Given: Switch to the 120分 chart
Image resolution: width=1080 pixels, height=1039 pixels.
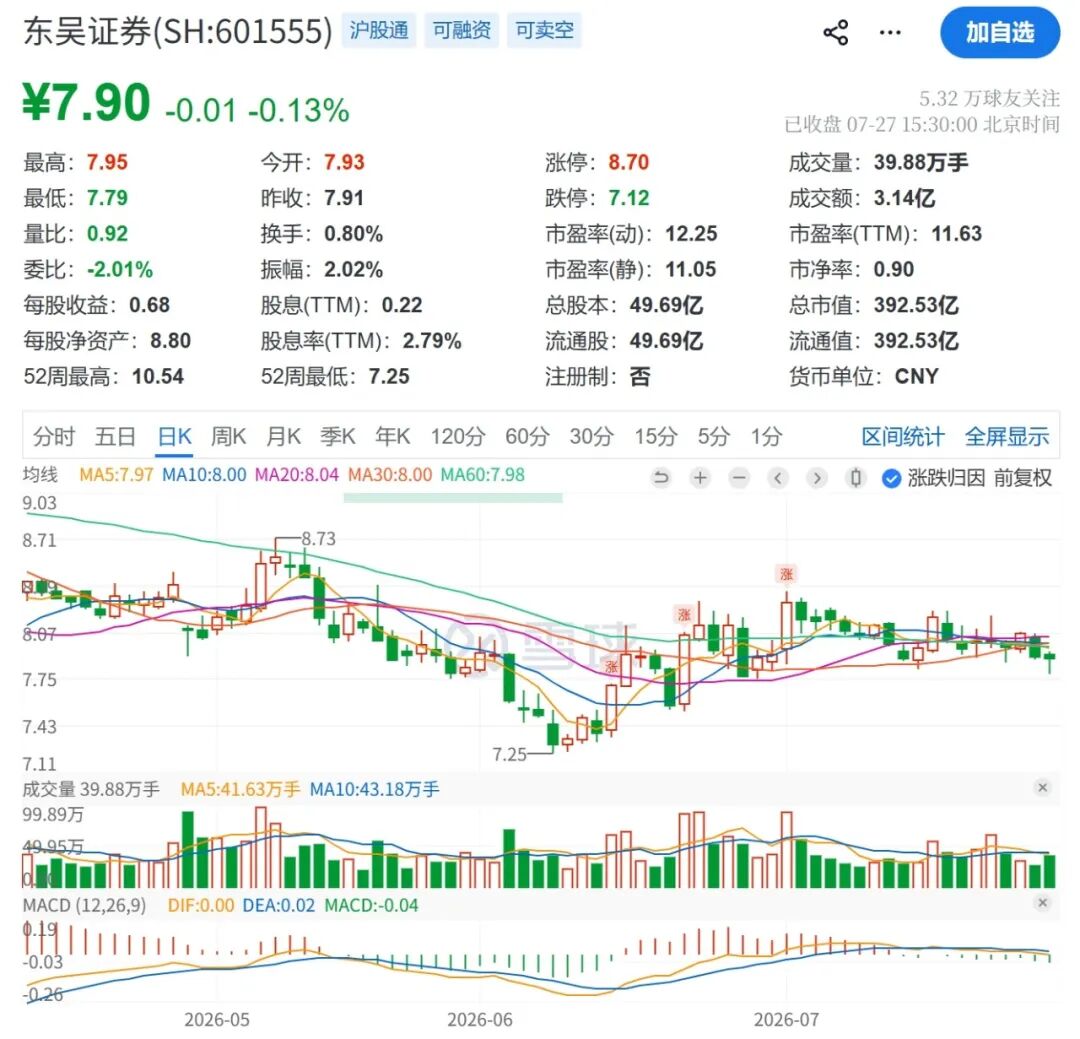Looking at the screenshot, I should click(458, 436).
